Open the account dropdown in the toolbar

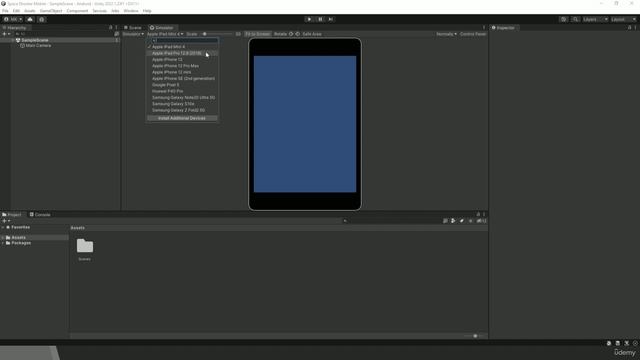tap(13, 19)
